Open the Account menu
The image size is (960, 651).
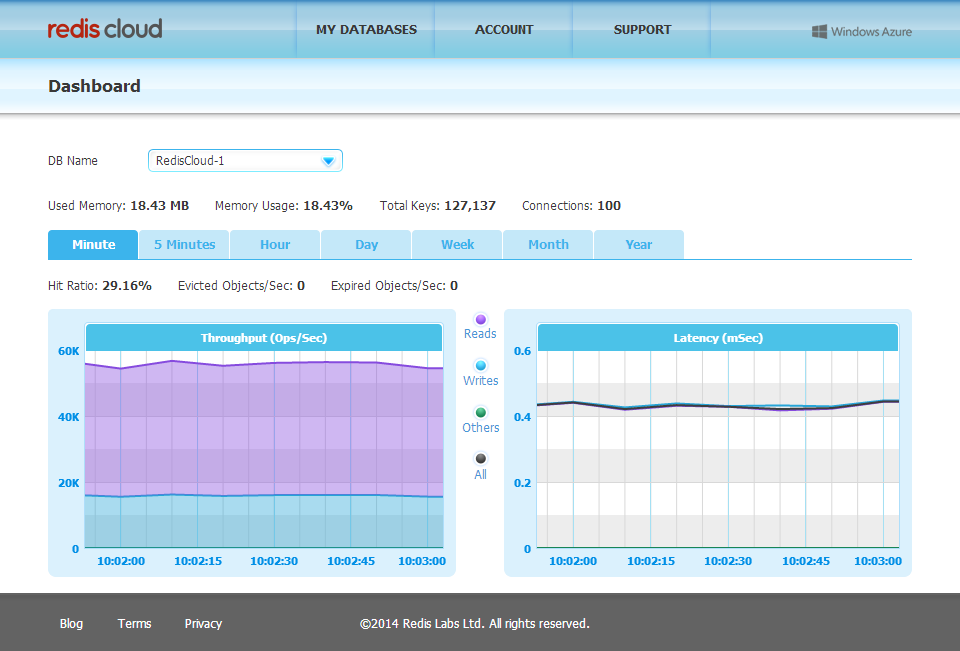(504, 29)
